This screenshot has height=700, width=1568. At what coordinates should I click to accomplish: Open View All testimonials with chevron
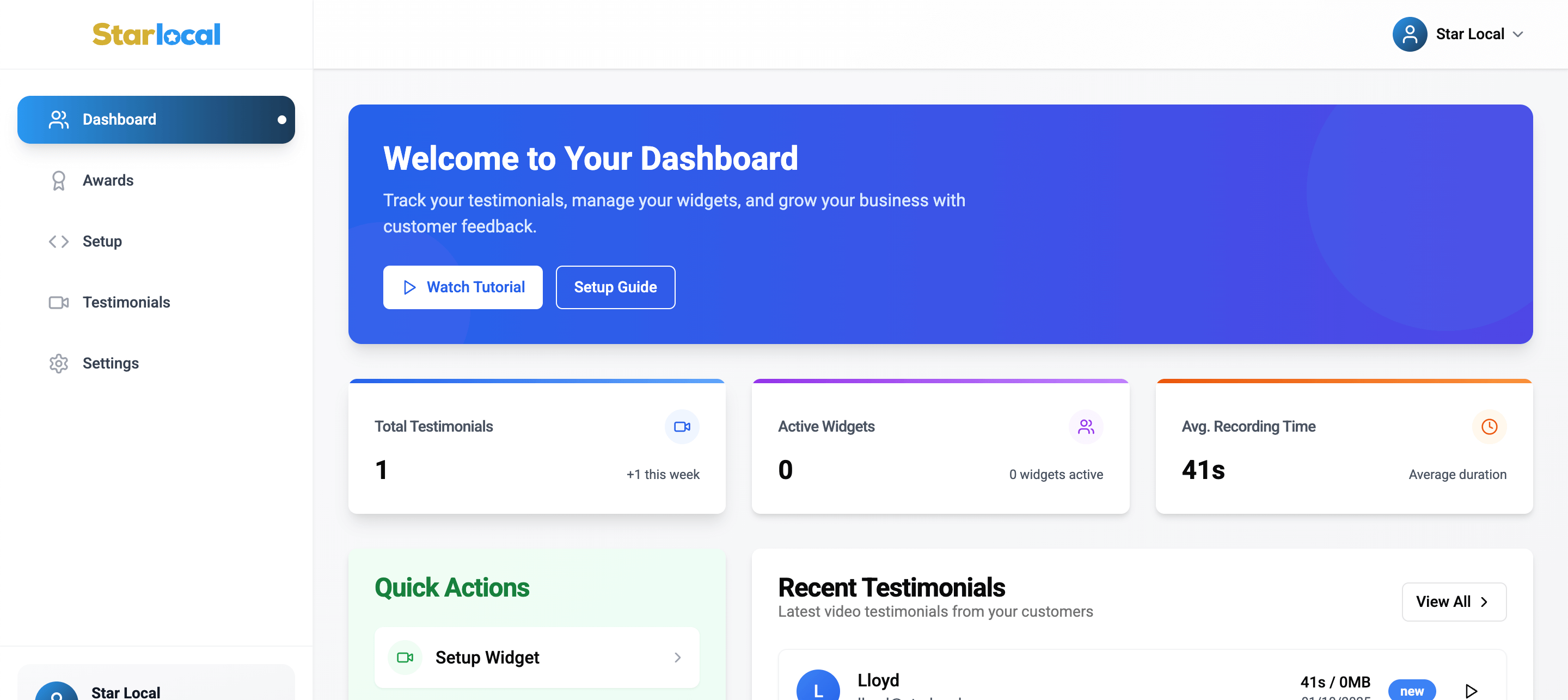tap(1454, 601)
